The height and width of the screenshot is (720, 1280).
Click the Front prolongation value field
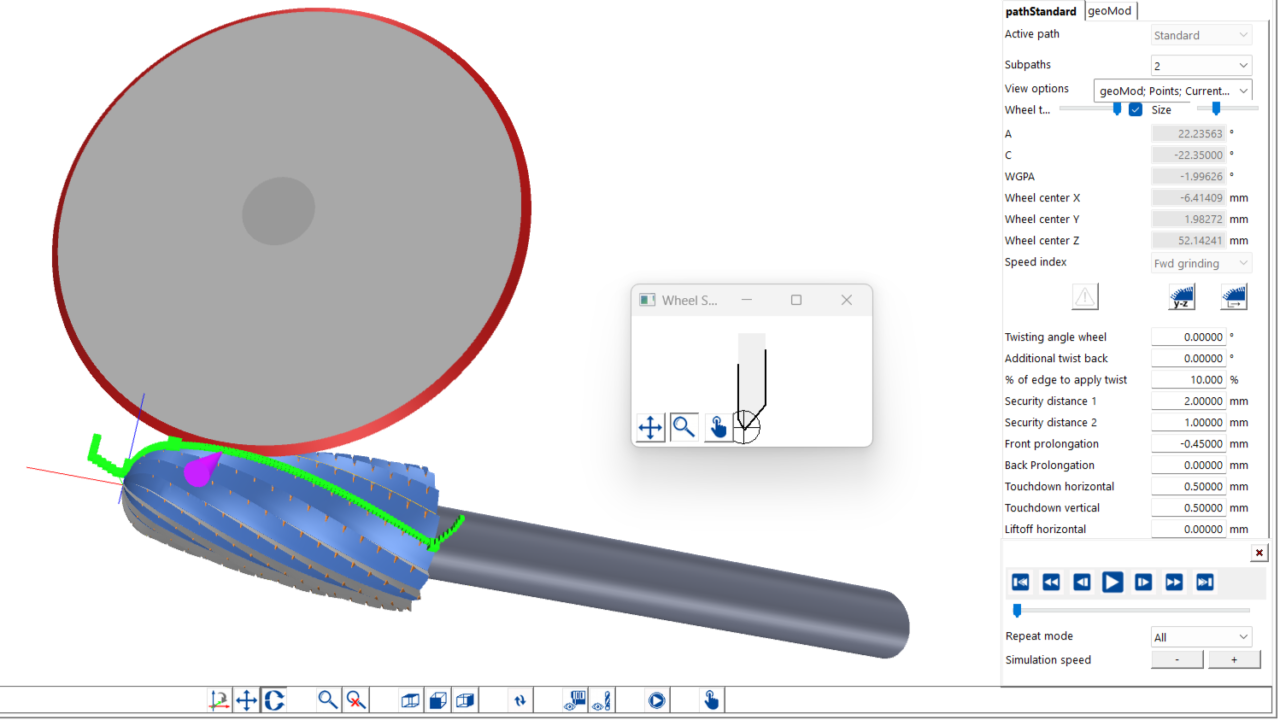1188,444
